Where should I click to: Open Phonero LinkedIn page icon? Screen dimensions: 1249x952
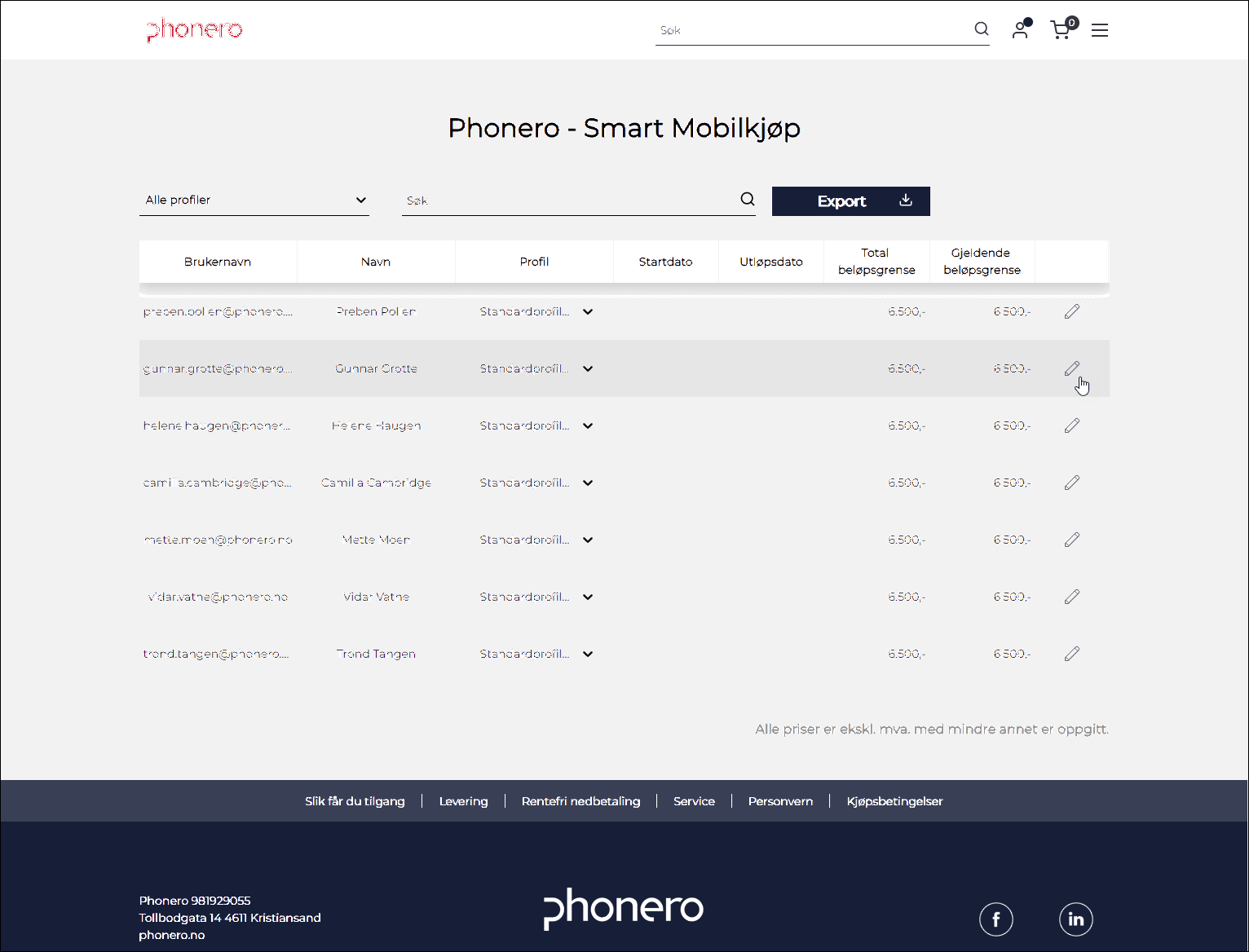[1076, 919]
